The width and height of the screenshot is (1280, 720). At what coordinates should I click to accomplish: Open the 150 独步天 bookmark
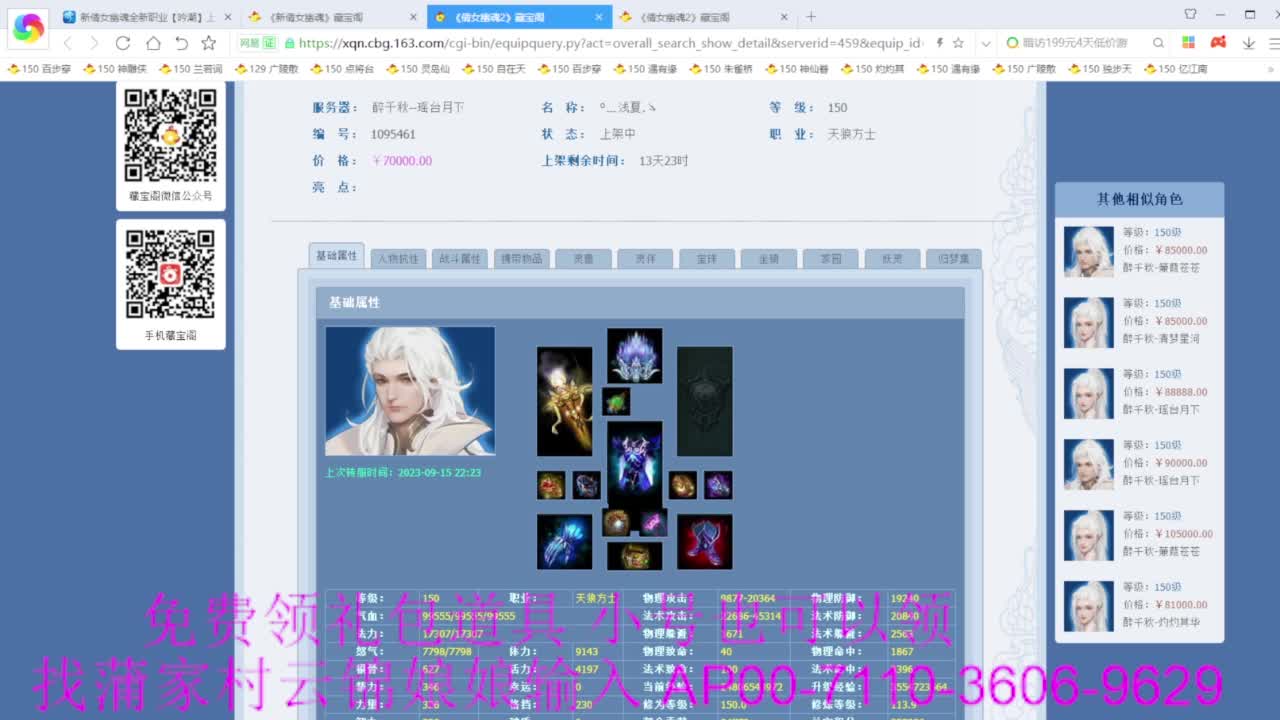1099,69
